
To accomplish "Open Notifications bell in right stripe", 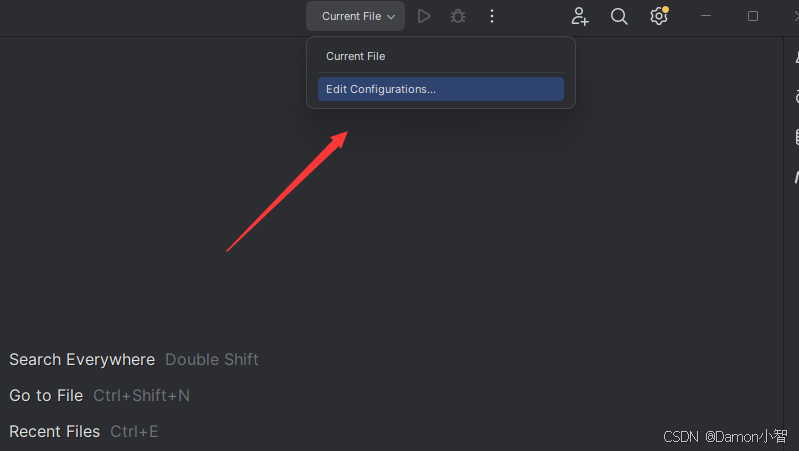I will 796,57.
